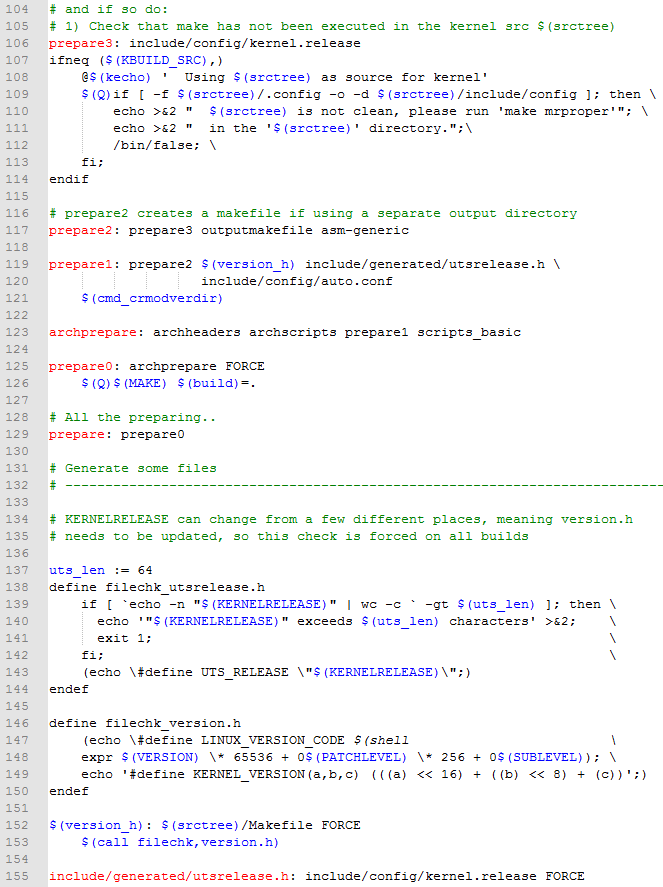The height and width of the screenshot is (887, 663).
Task: Click 'exceeds' on line 140
Action: (325, 621)
